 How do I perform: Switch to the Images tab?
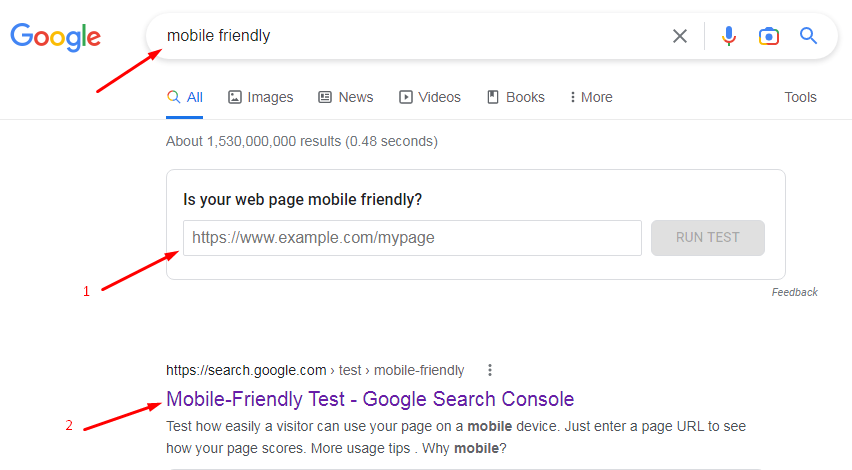click(x=261, y=97)
